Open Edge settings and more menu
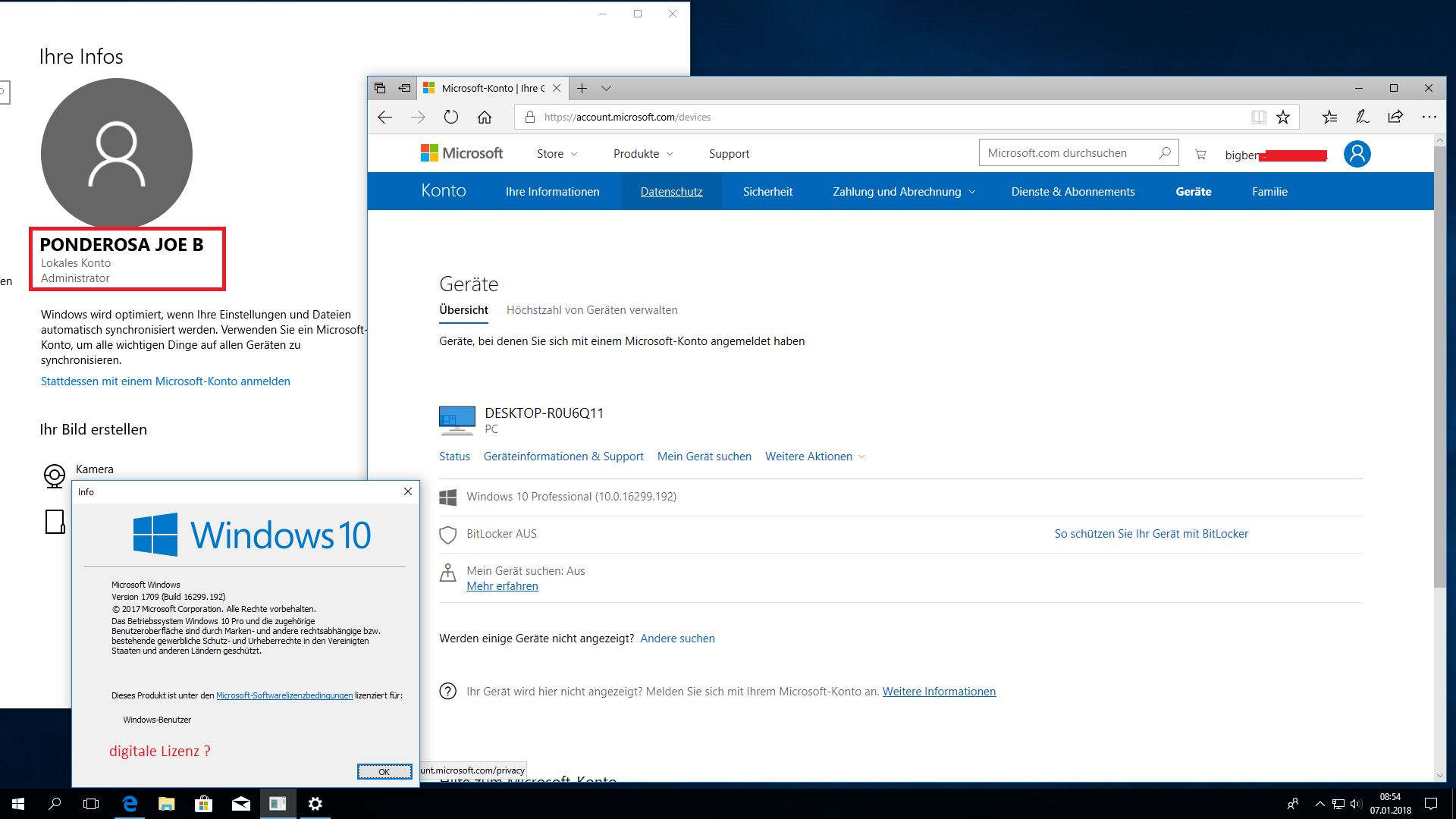Image resolution: width=1456 pixels, height=819 pixels. pyautogui.click(x=1429, y=117)
